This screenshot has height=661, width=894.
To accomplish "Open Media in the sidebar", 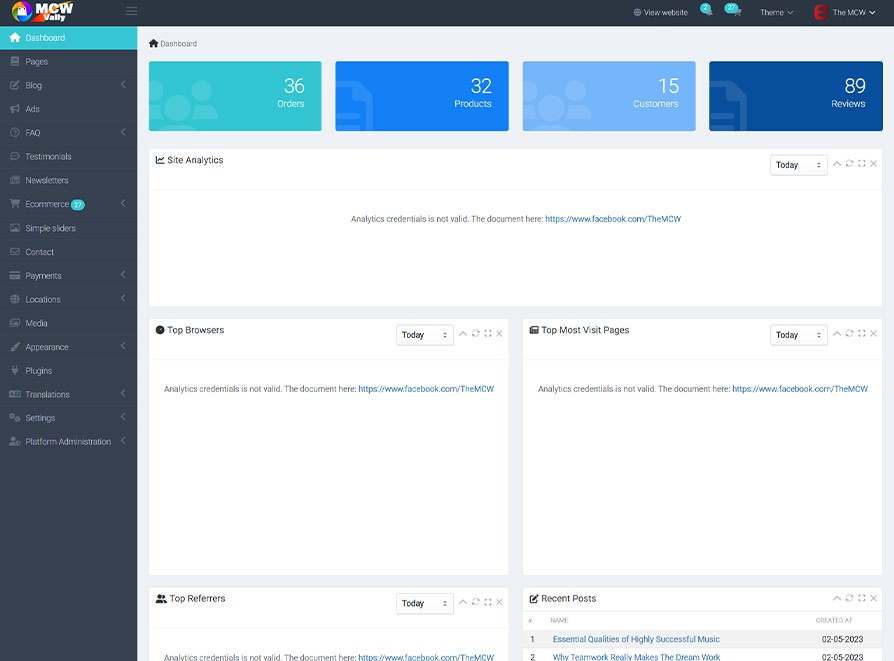I will 36,323.
